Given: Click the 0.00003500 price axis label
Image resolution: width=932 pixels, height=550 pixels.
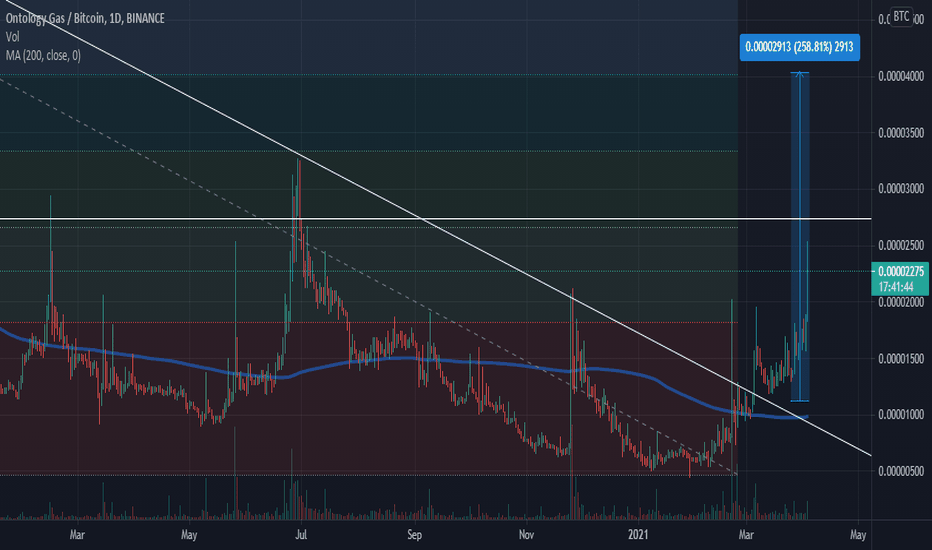Looking at the screenshot, I should pos(901,133).
